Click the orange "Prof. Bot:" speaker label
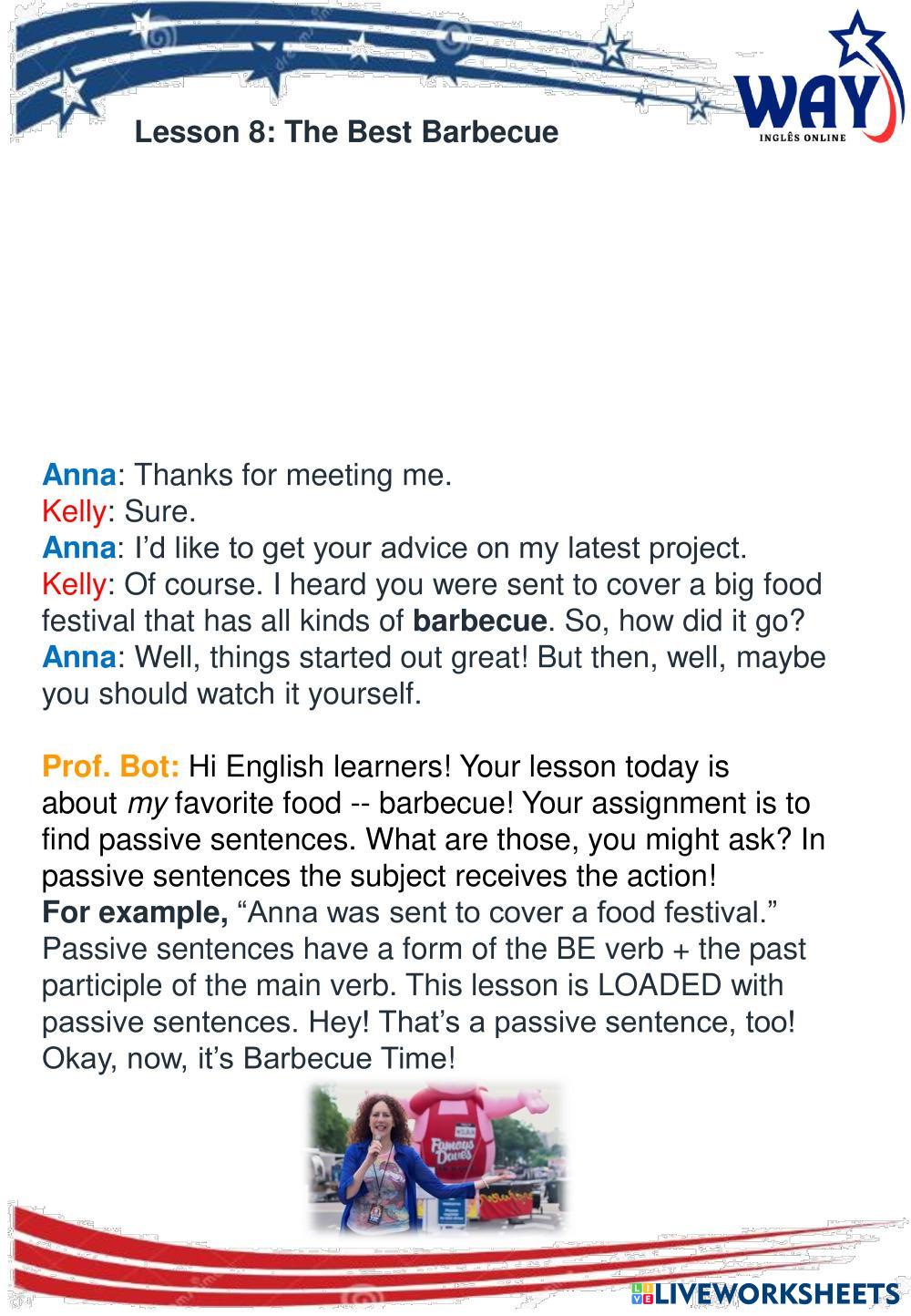The height and width of the screenshot is (1316, 911). tap(111, 767)
